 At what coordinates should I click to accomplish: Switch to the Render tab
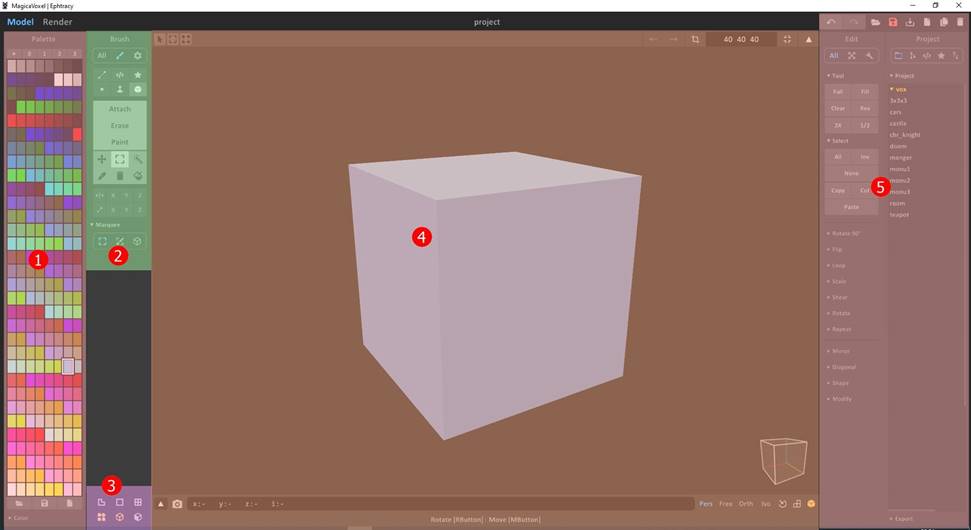click(x=57, y=22)
